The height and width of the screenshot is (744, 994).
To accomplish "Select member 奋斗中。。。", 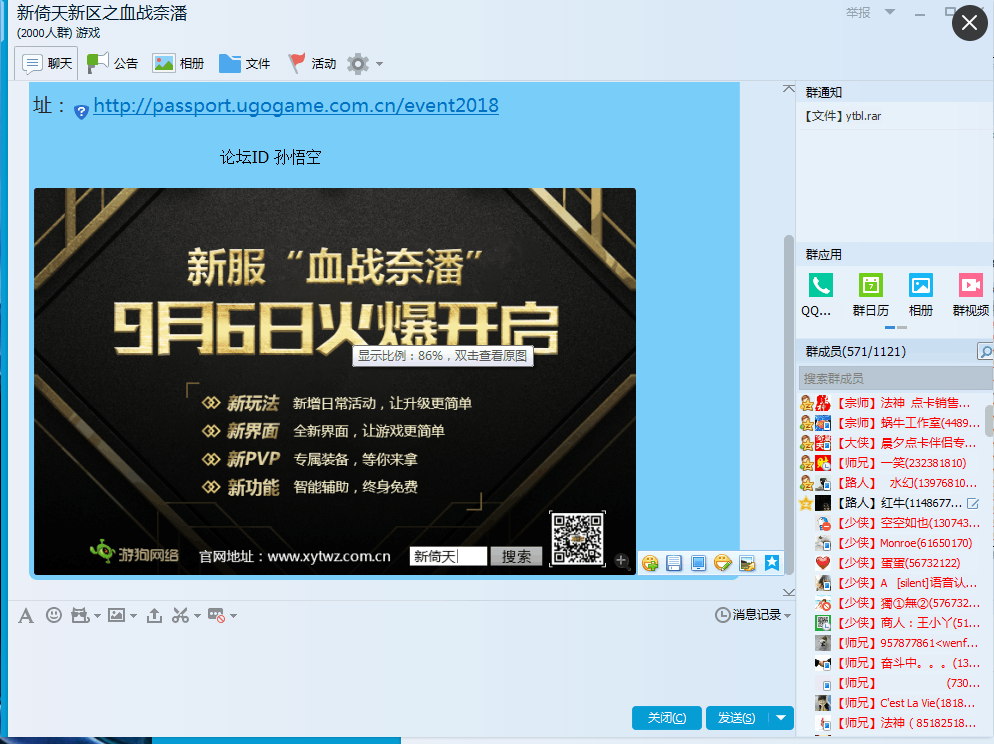I will (891, 663).
